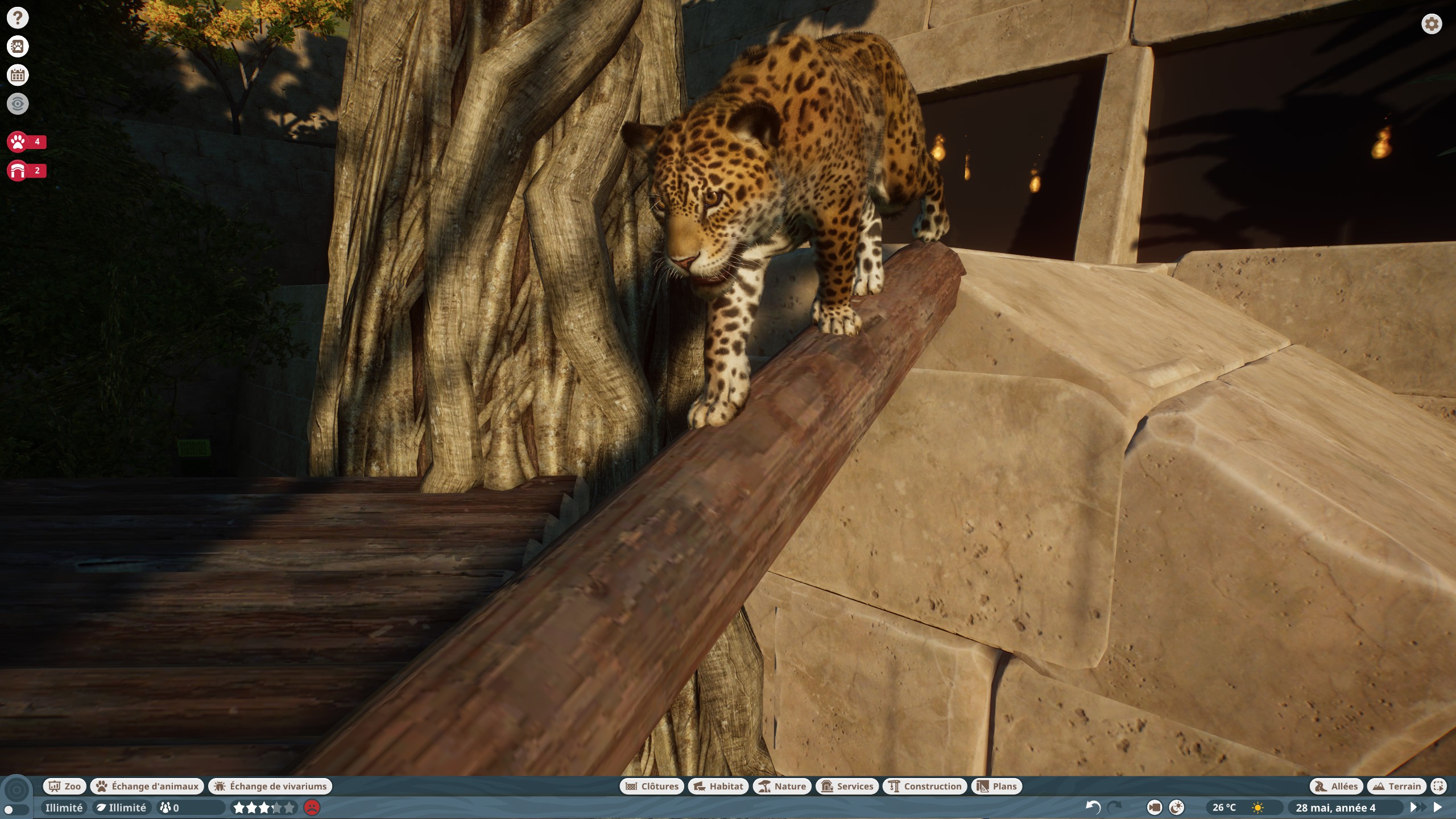Open the Zoo menu
1456x819 pixels.
[x=64, y=786]
